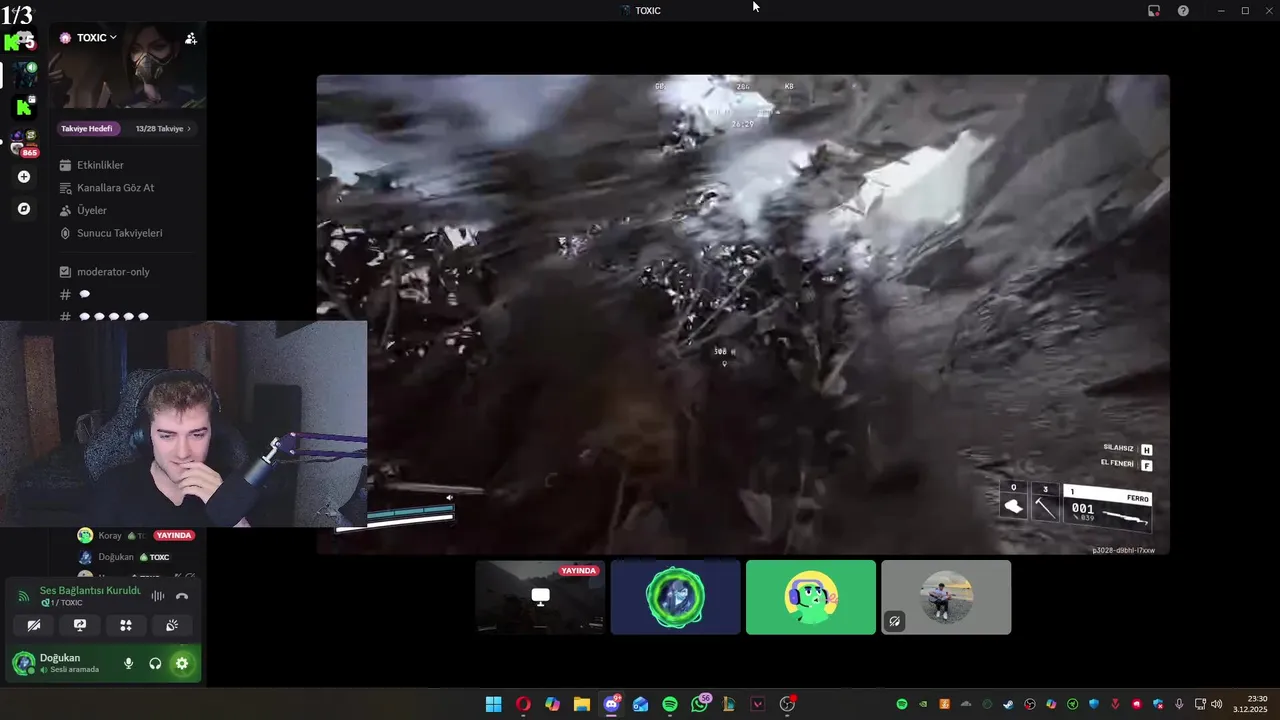The height and width of the screenshot is (720, 1280).
Task: Toggle noise suppression waveform icon
Action: pyautogui.click(x=158, y=596)
